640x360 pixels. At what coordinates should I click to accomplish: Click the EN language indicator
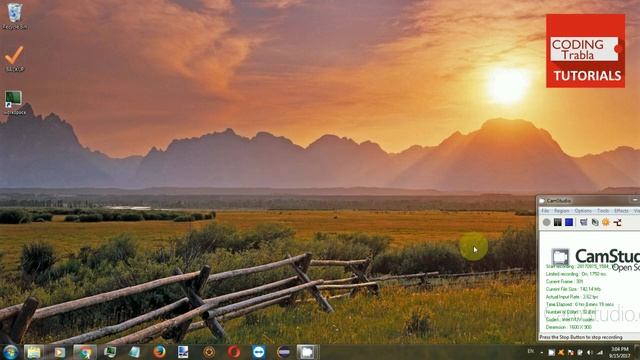(x=531, y=351)
